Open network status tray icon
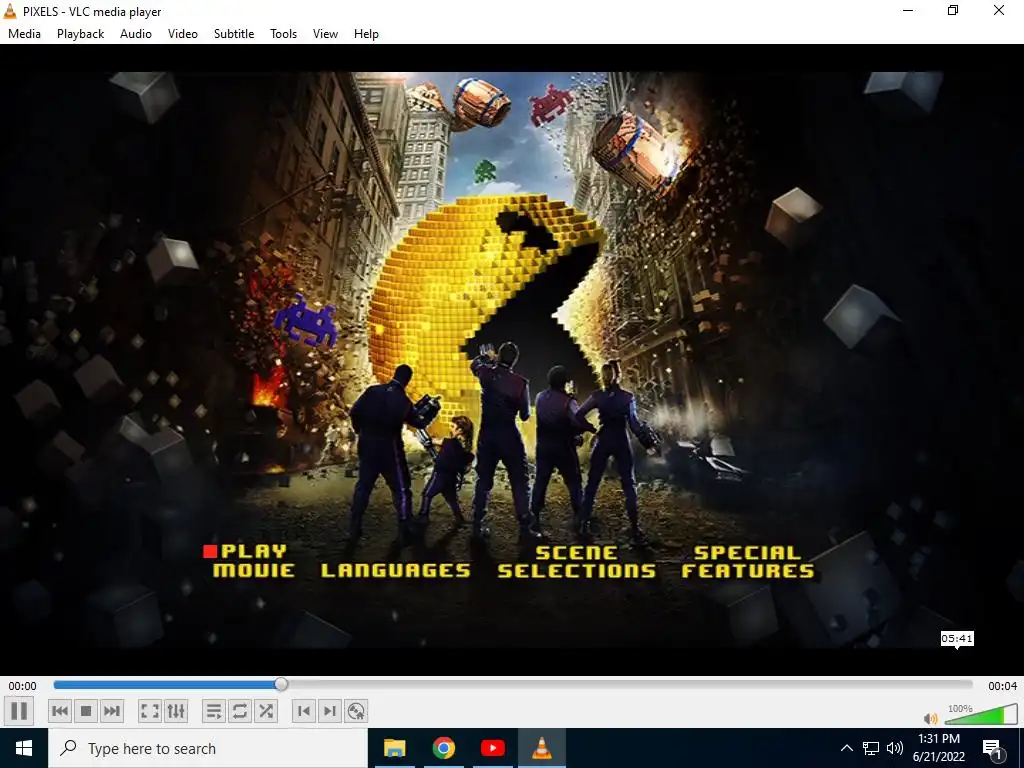The image size is (1024, 768). pos(871,748)
